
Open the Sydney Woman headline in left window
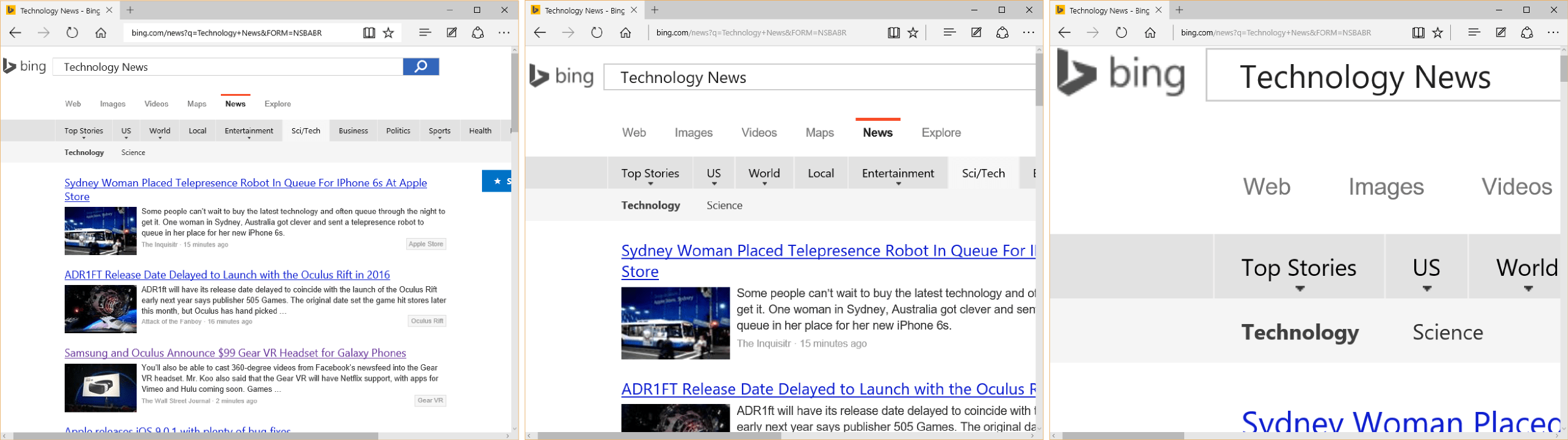point(246,189)
